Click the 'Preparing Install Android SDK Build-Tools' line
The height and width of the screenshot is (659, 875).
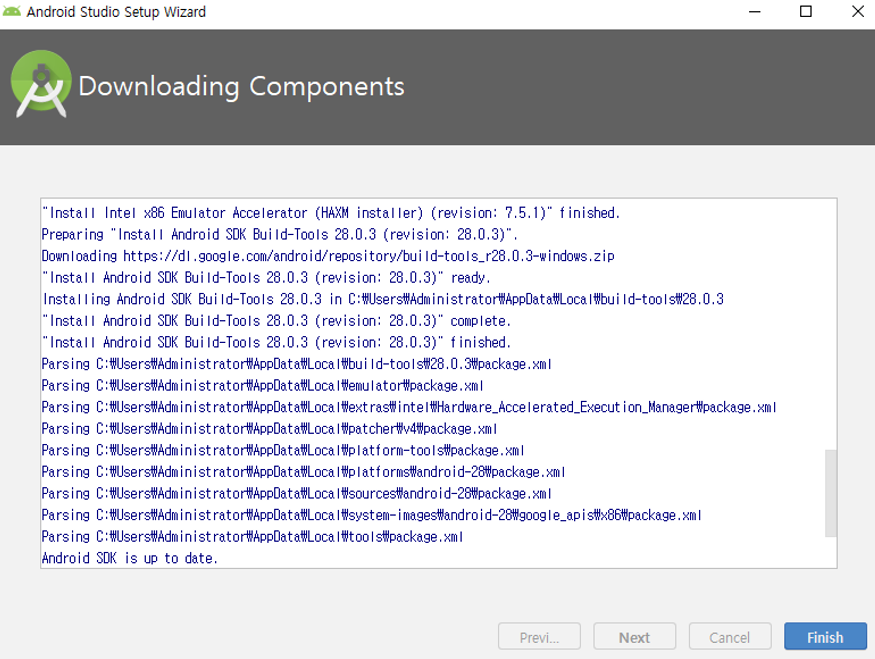point(280,234)
